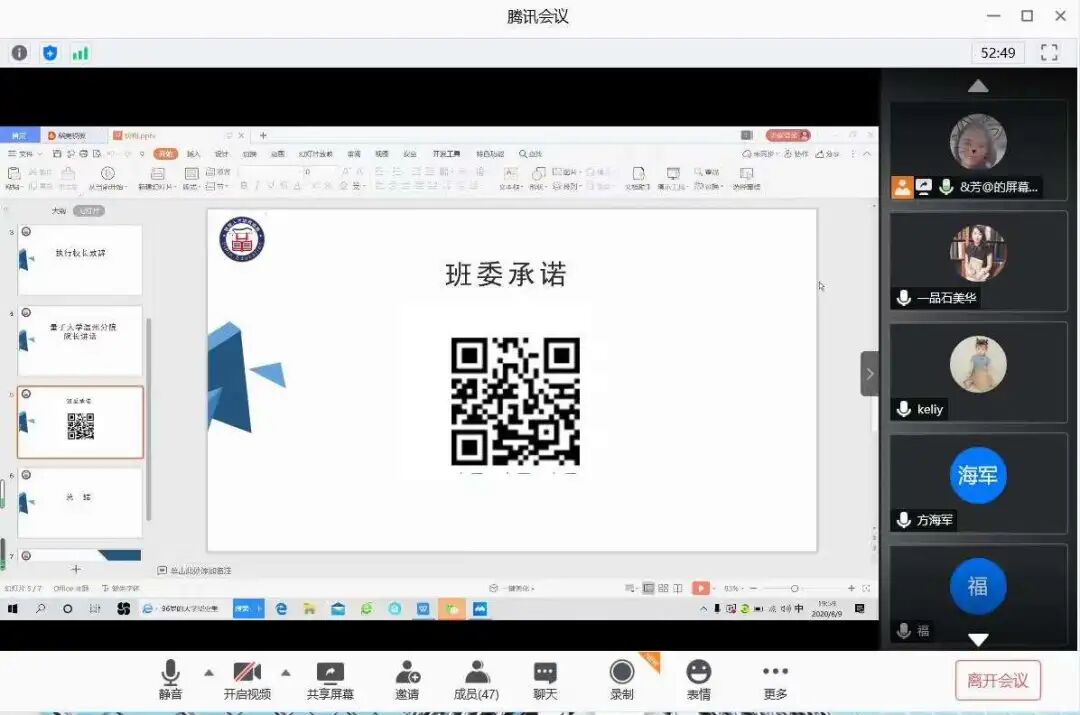
Task: Adjust the WPS zoom slider handle
Action: (794, 588)
